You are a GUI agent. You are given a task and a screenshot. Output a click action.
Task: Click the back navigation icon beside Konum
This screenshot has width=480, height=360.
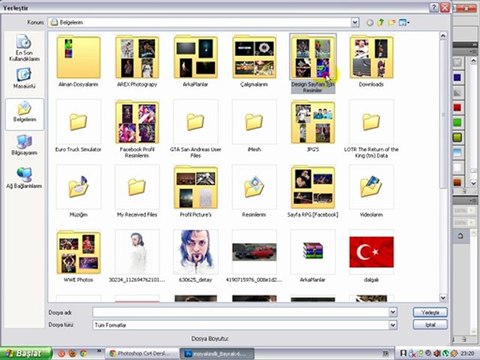(x=370, y=23)
